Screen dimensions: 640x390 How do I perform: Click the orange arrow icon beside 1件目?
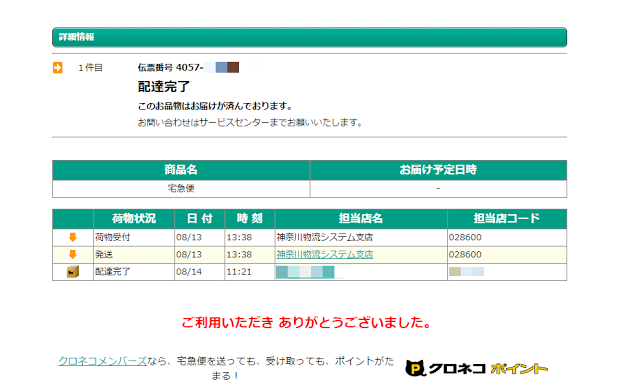tap(58, 68)
